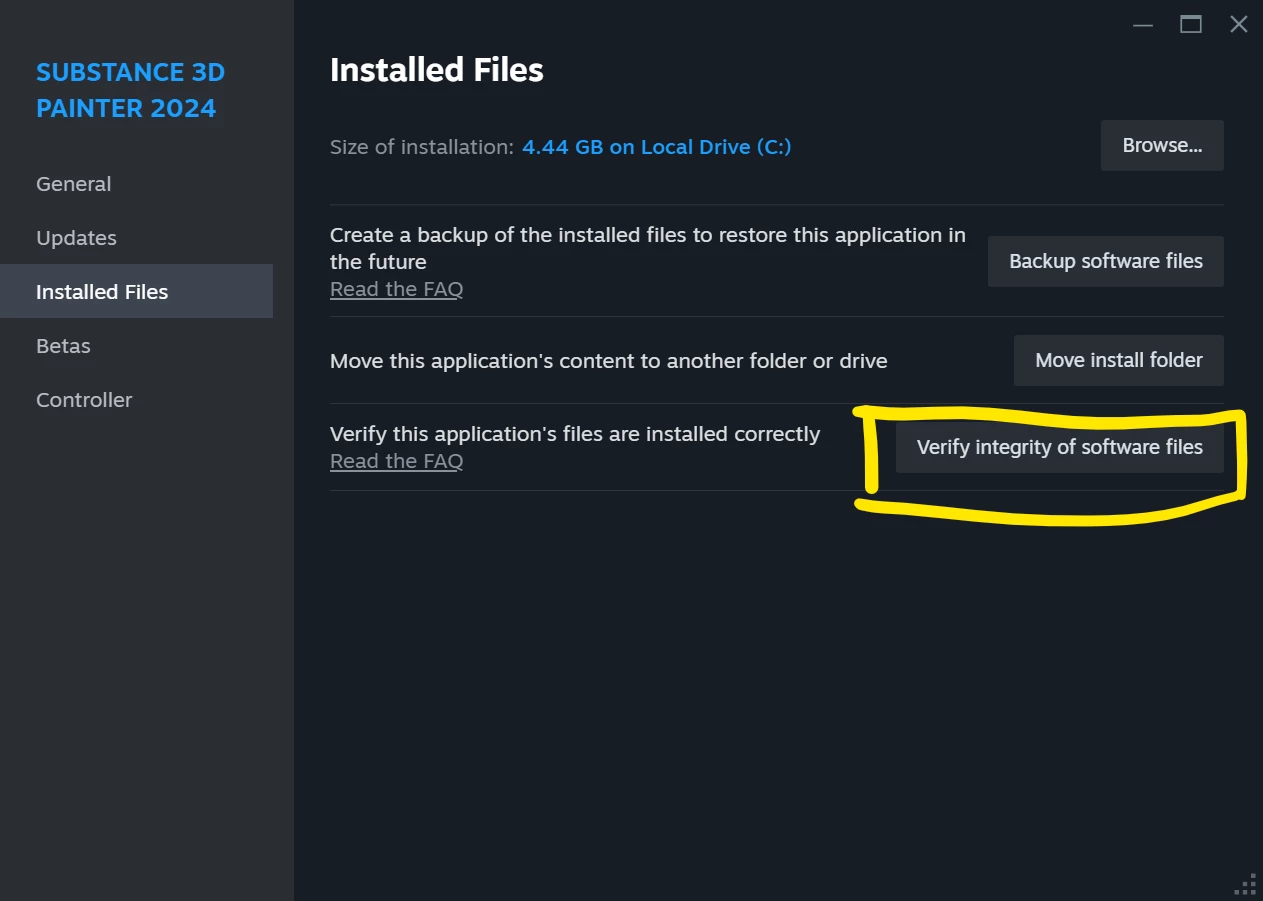The height and width of the screenshot is (901, 1263).
Task: Click 'Move this application's content' description text
Action: coord(609,361)
